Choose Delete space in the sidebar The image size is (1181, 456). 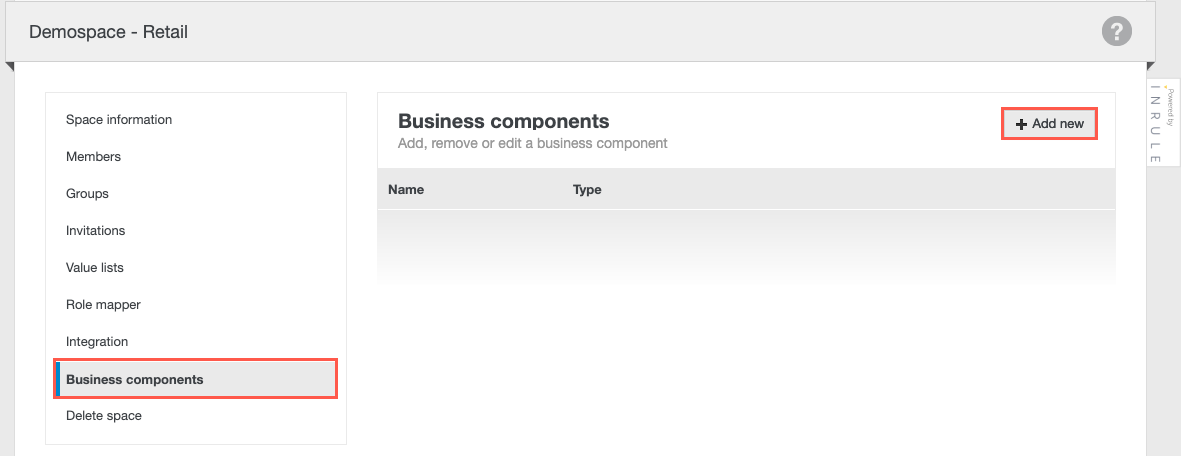(104, 416)
